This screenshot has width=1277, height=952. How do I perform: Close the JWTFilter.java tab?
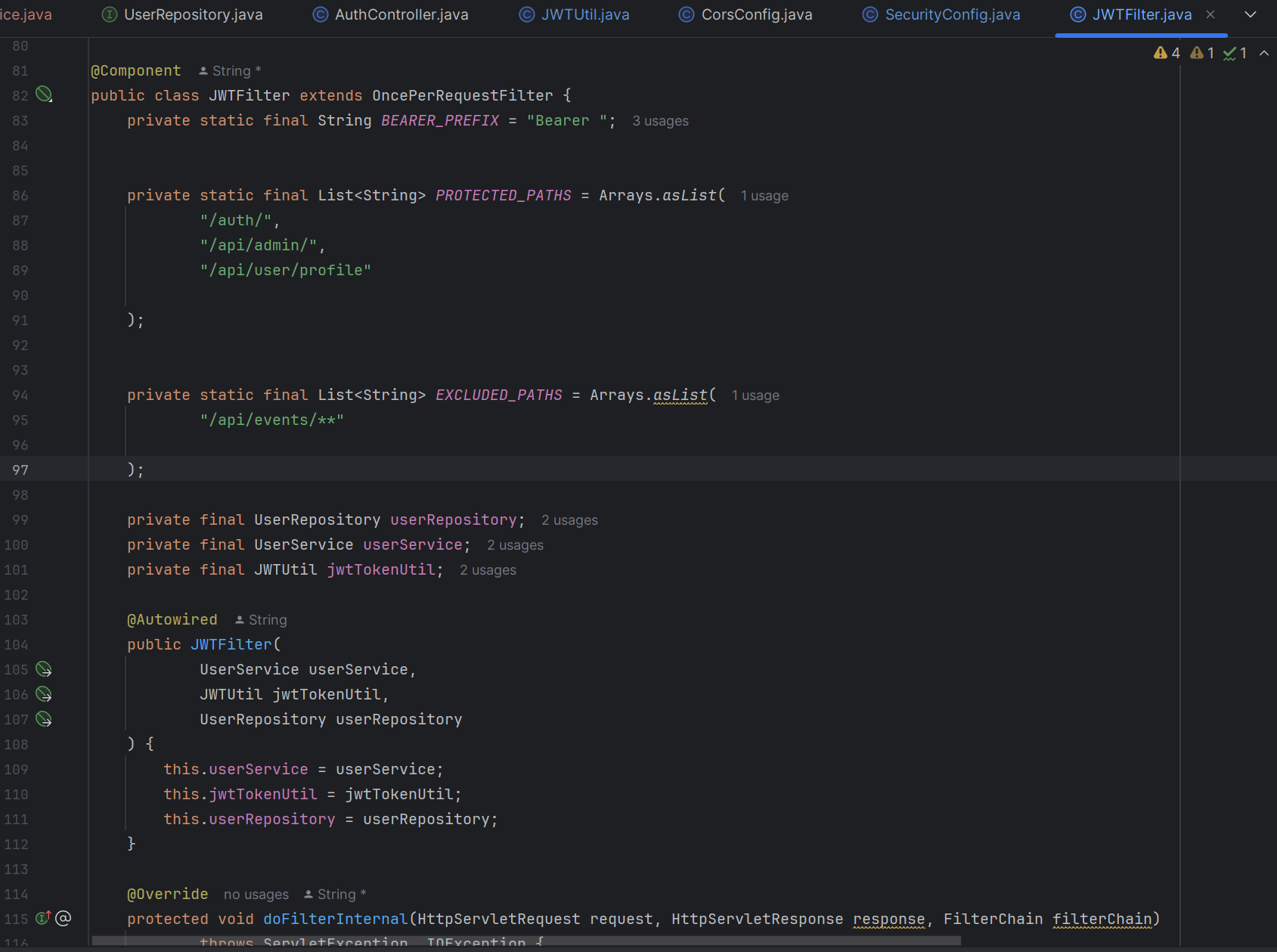click(1210, 14)
